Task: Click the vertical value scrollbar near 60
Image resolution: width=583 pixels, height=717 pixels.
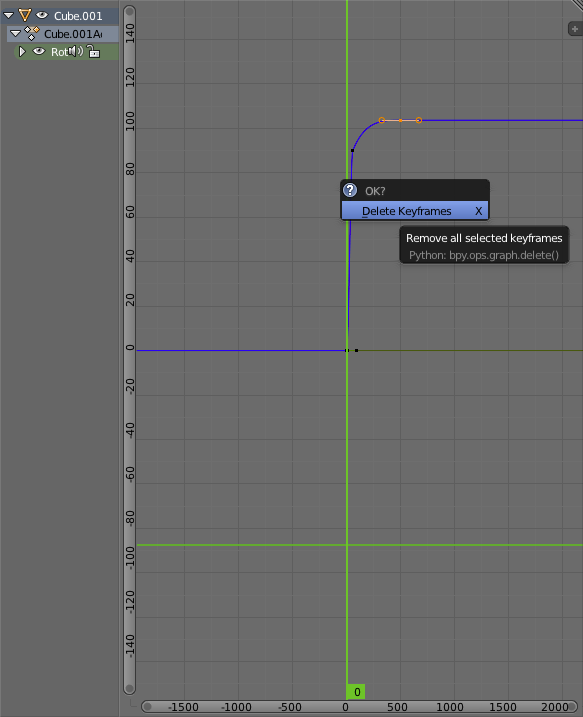Action: pyautogui.click(x=129, y=213)
